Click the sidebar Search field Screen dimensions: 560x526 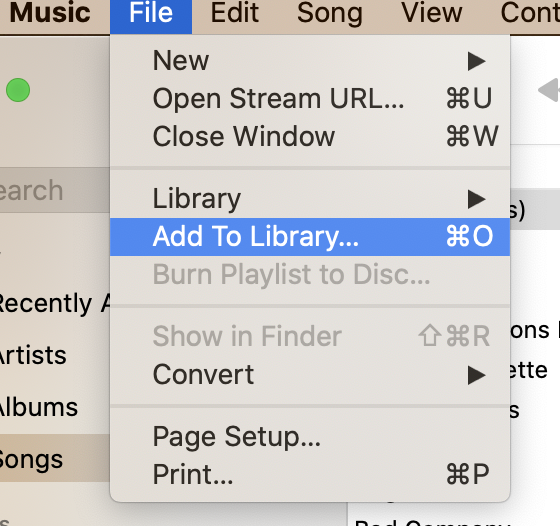pos(55,190)
